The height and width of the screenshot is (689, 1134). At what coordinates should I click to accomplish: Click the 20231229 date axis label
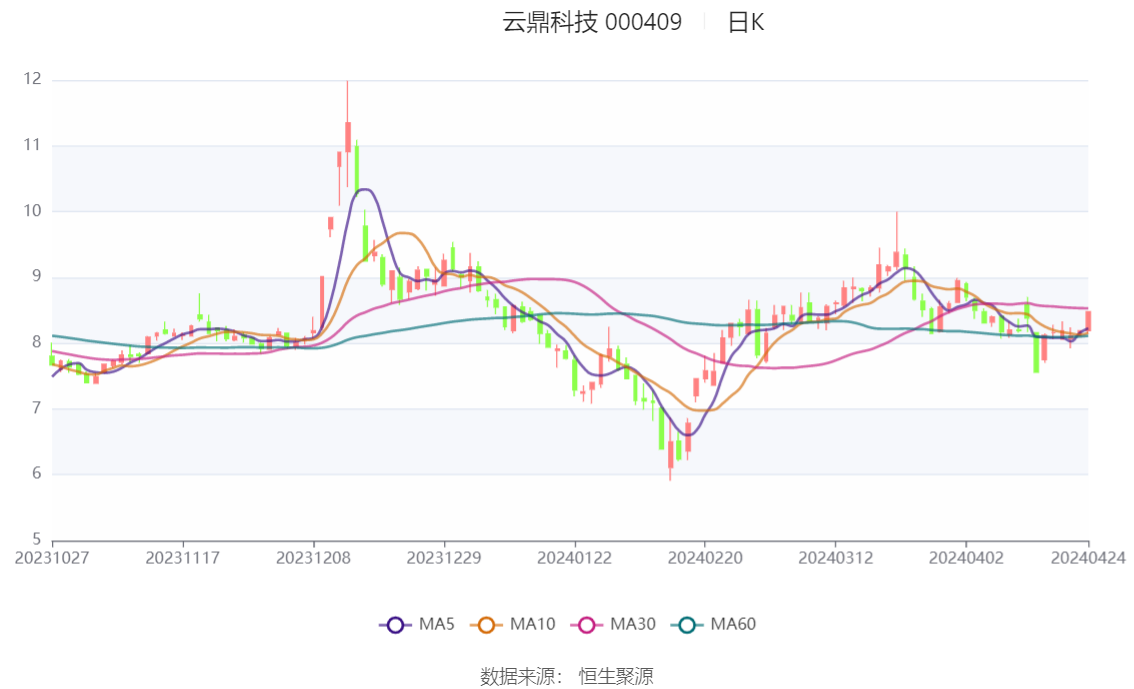443,558
